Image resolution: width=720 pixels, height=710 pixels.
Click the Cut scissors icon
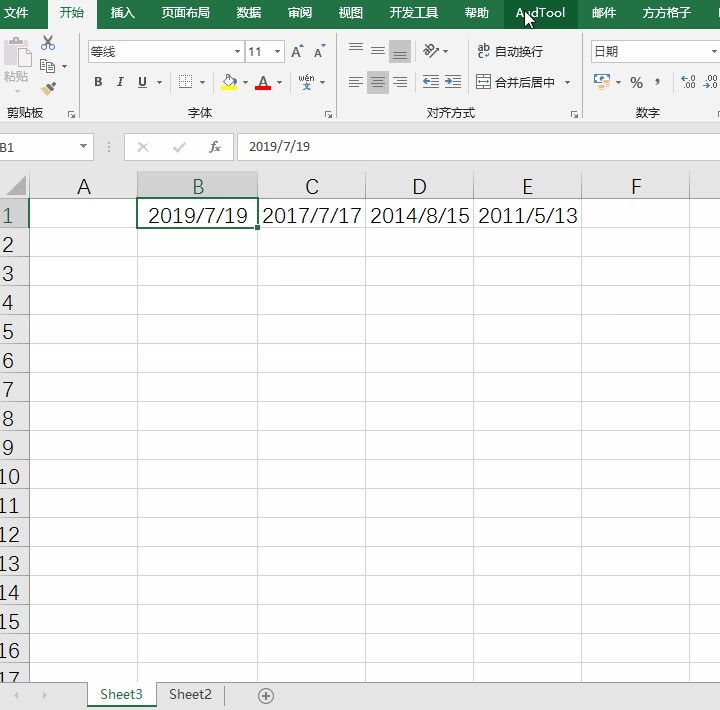pos(48,43)
